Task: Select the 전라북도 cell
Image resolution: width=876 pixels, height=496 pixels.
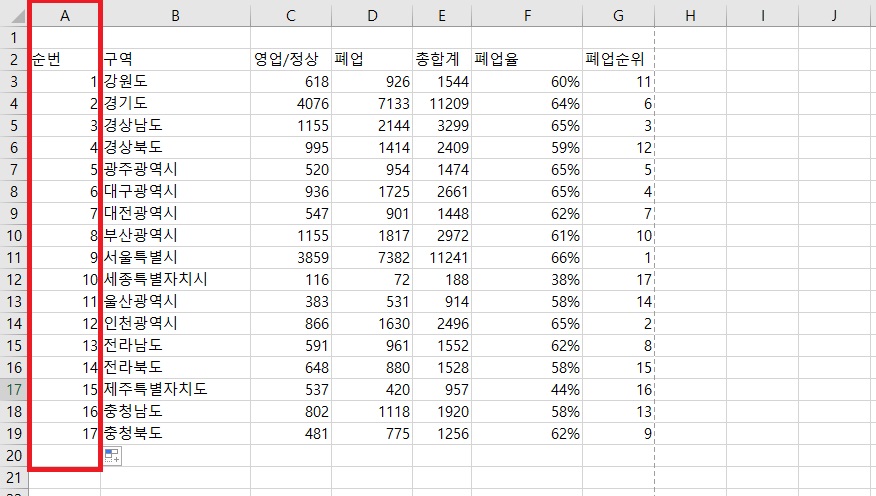Action: click(175, 368)
